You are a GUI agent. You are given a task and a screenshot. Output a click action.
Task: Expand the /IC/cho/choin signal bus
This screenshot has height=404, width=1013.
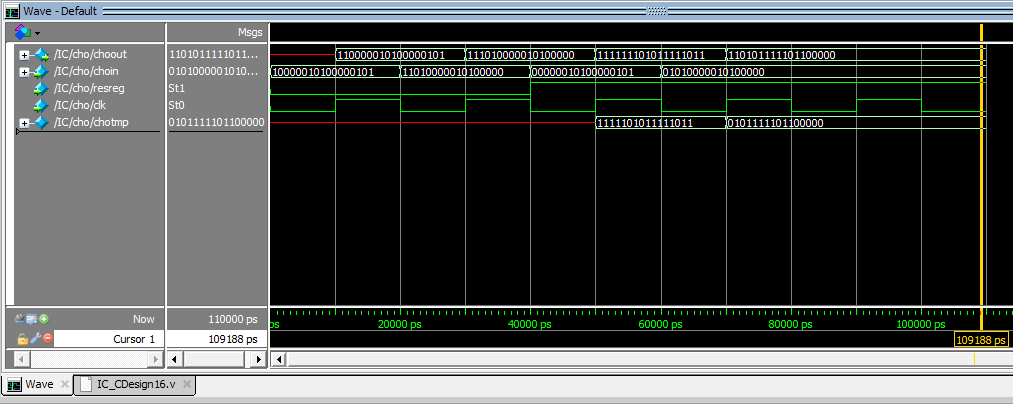click(x=24, y=71)
